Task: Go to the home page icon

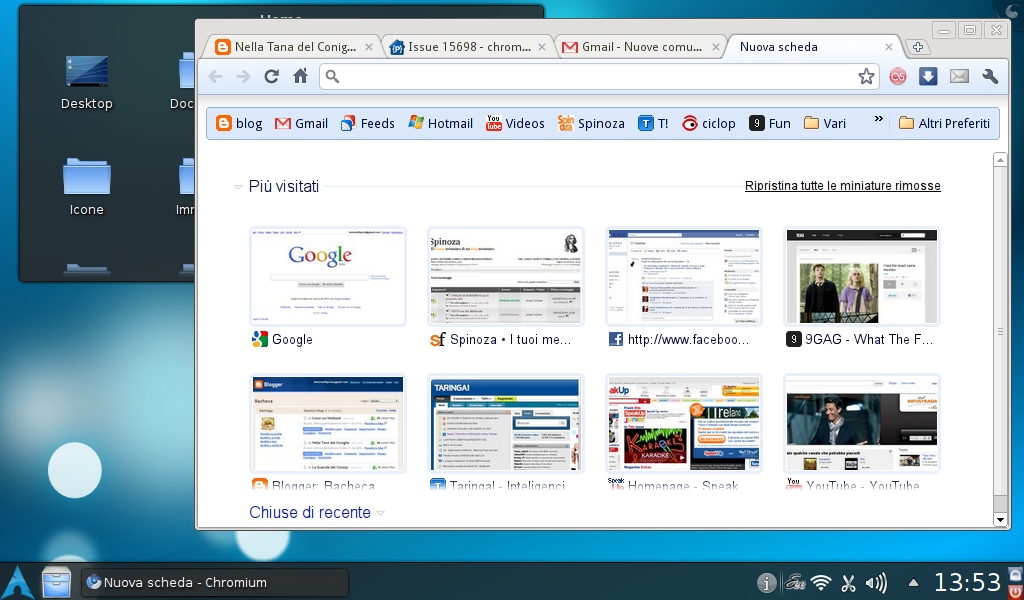Action: tap(300, 76)
